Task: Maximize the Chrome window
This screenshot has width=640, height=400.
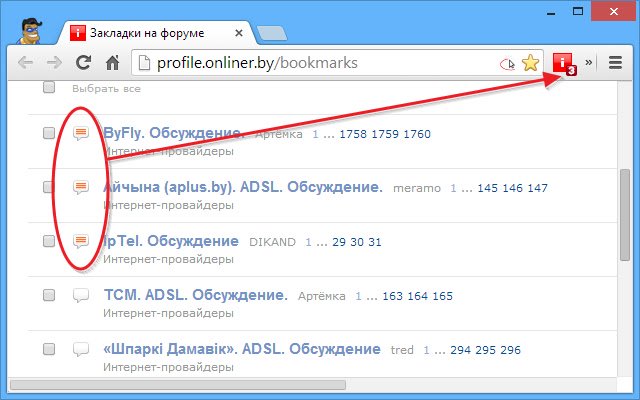Action: [578, 11]
